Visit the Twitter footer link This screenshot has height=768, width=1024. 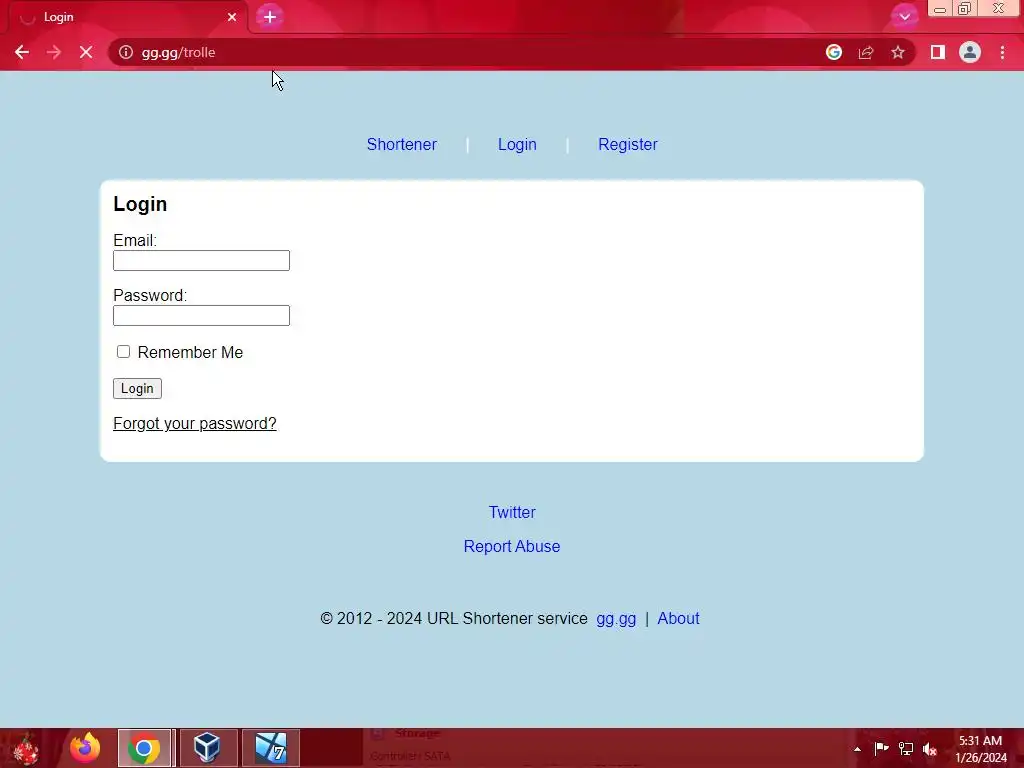pos(512,512)
